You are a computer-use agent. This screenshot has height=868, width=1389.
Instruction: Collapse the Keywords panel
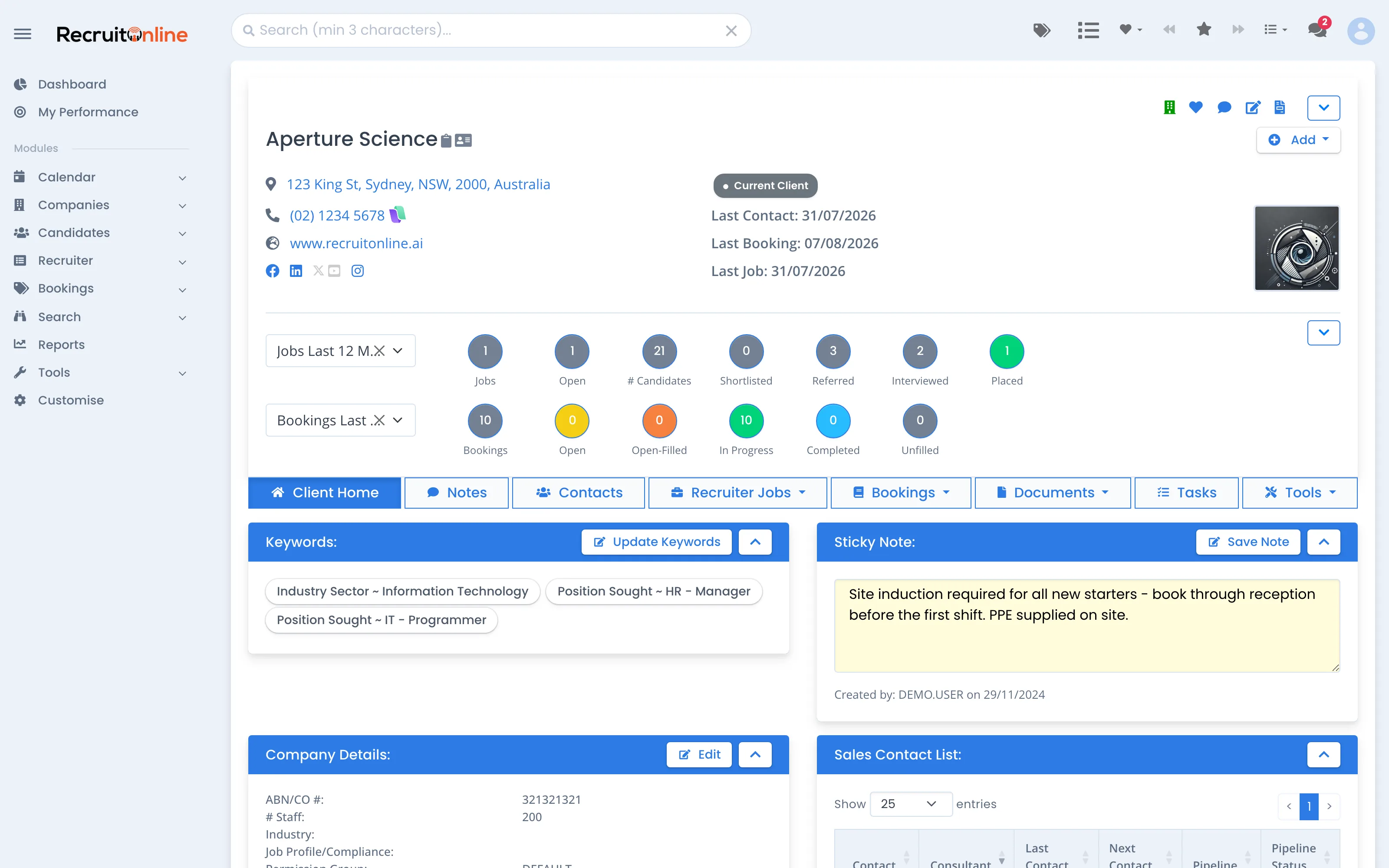(755, 542)
